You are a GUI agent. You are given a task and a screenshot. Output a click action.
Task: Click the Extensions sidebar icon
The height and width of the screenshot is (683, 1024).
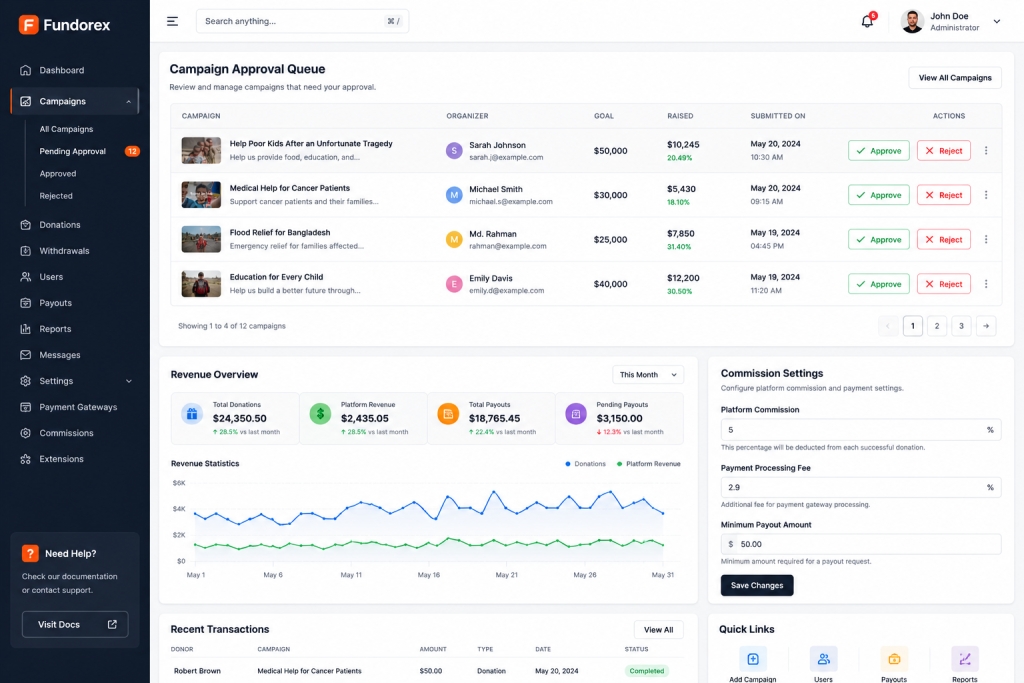(25, 460)
